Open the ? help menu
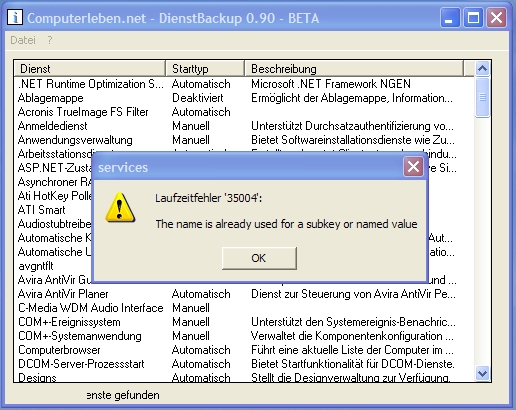The width and height of the screenshot is (516, 410). 50,40
